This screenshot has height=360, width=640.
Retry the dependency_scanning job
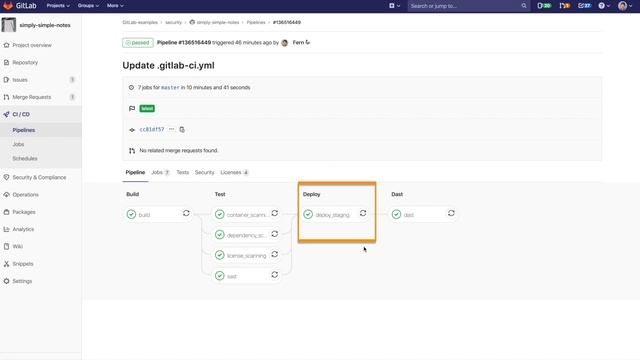point(275,234)
